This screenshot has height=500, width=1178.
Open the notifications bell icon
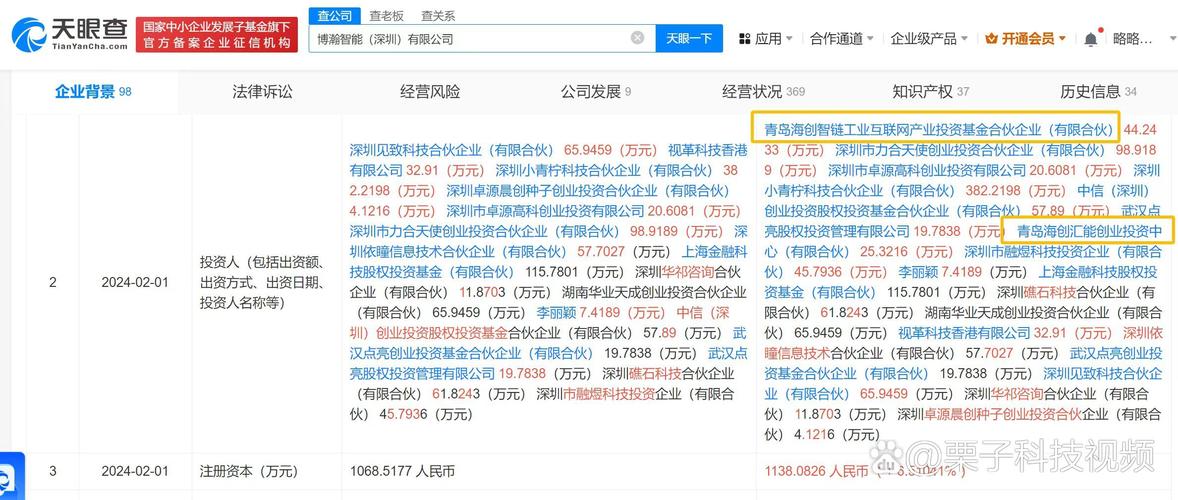pyautogui.click(x=1091, y=39)
